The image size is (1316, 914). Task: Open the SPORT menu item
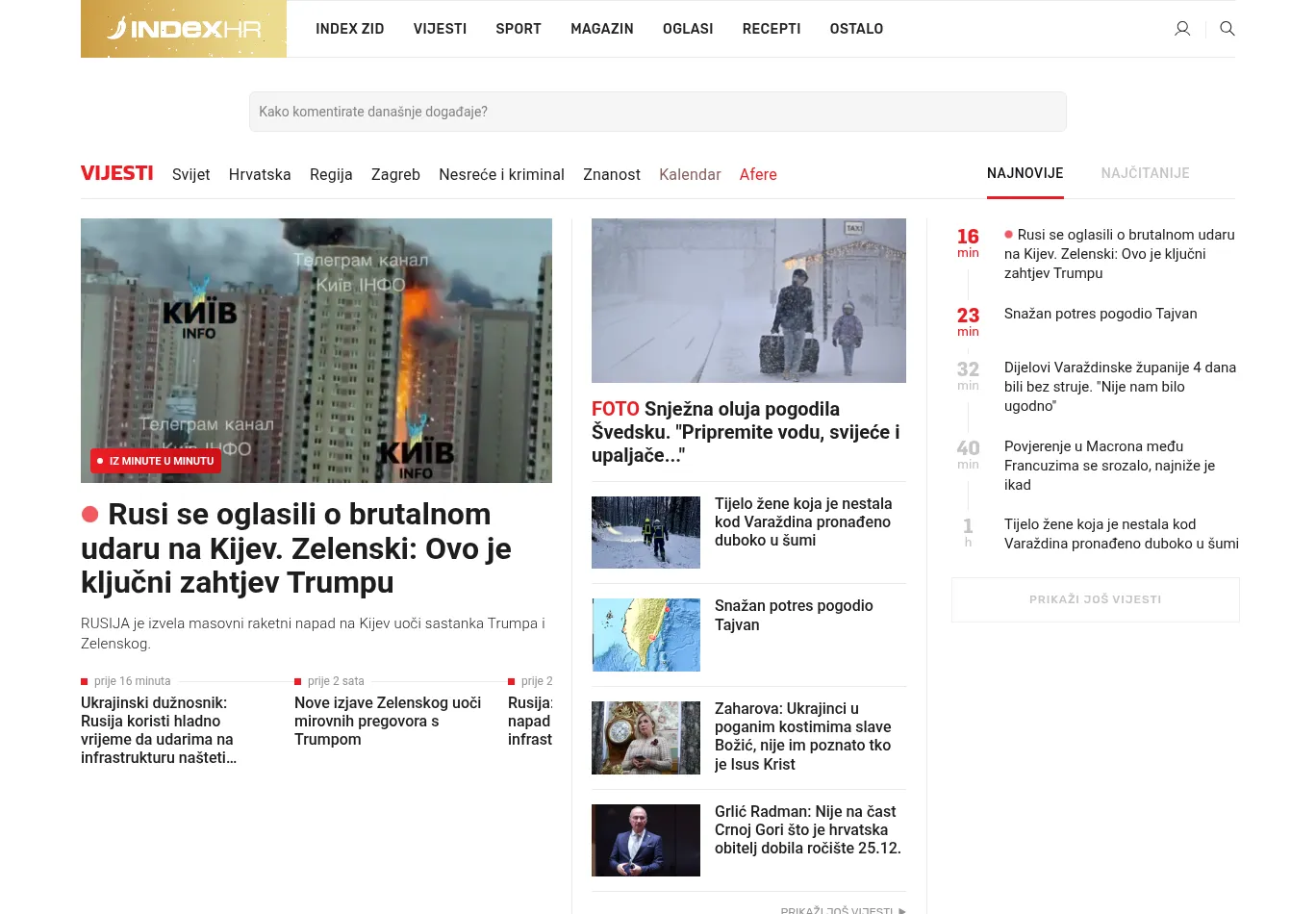click(519, 29)
